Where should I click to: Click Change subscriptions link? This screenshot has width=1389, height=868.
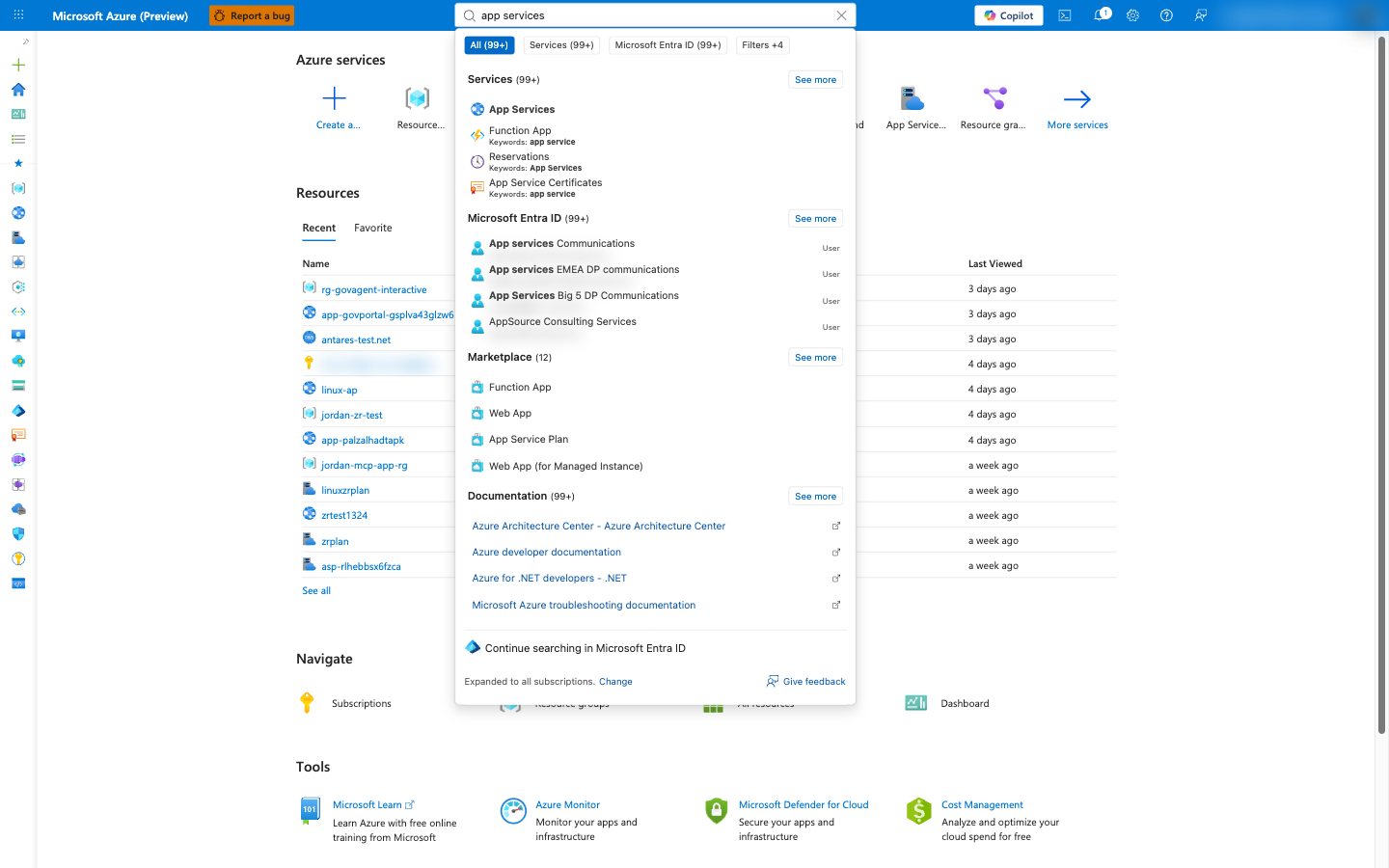coord(615,682)
